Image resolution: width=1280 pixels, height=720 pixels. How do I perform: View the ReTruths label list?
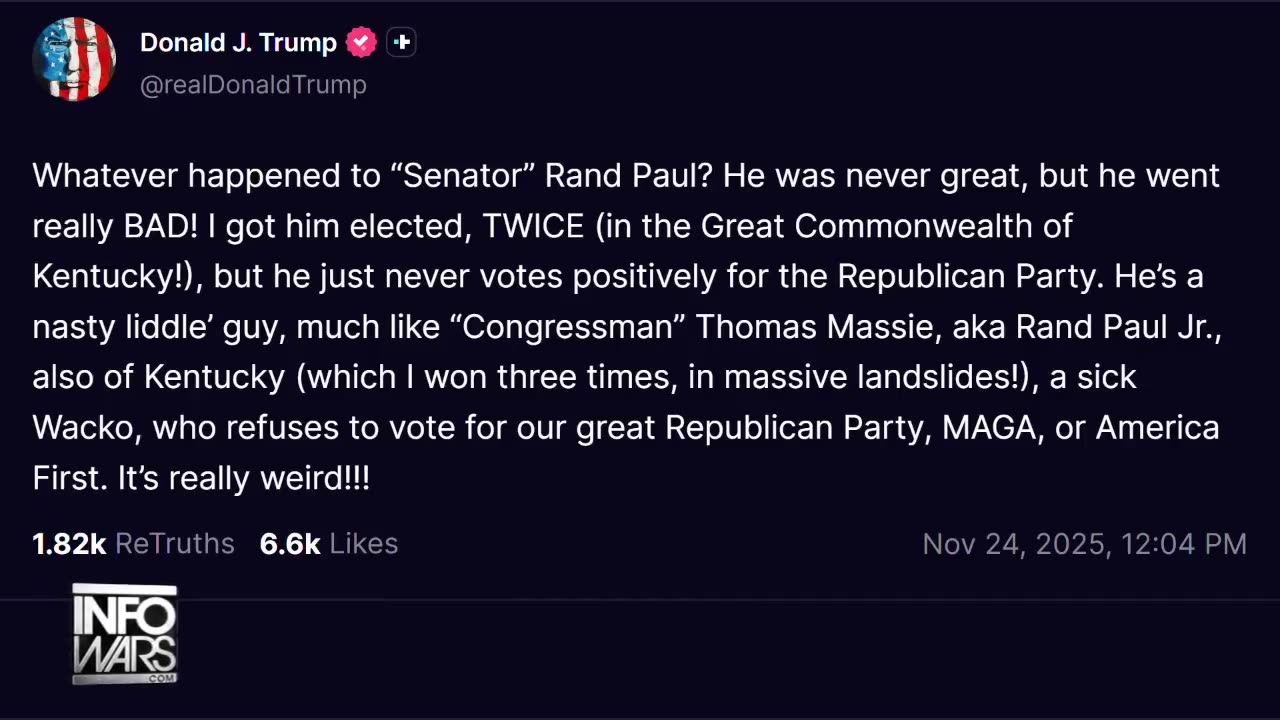[175, 544]
